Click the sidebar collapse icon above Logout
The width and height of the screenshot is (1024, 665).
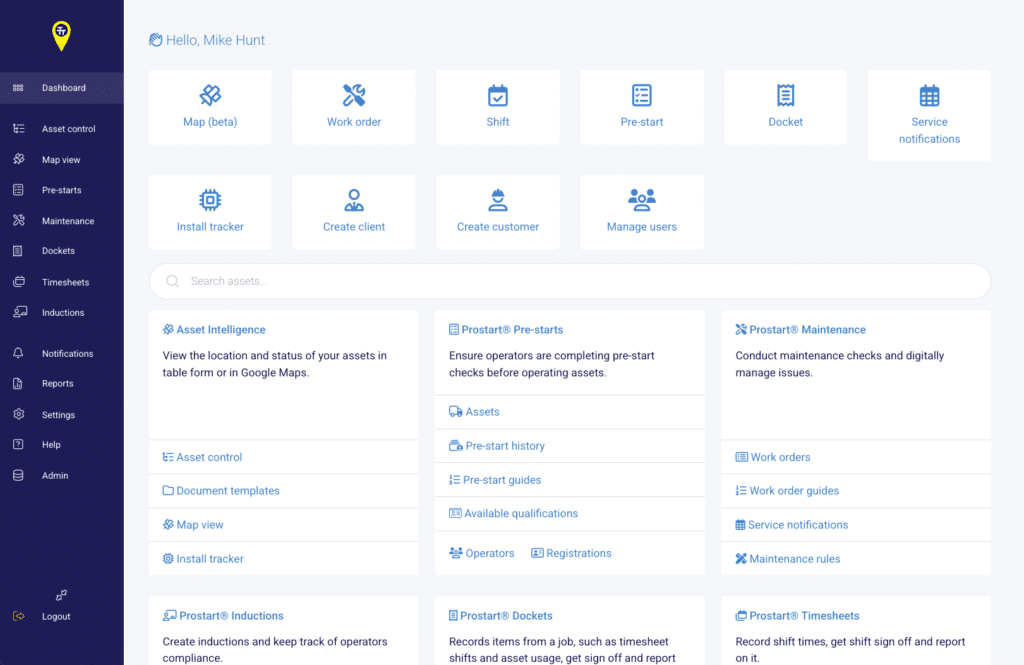coord(61,595)
